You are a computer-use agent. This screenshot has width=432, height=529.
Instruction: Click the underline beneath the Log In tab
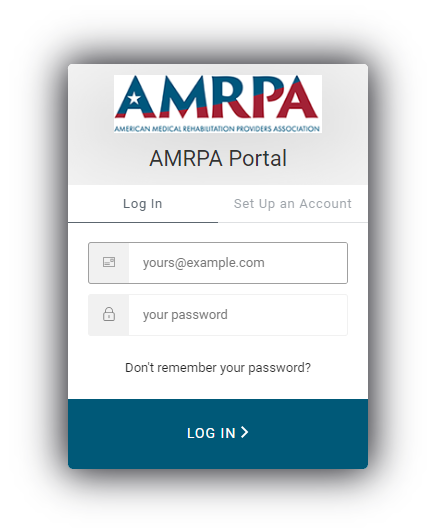[143, 222]
